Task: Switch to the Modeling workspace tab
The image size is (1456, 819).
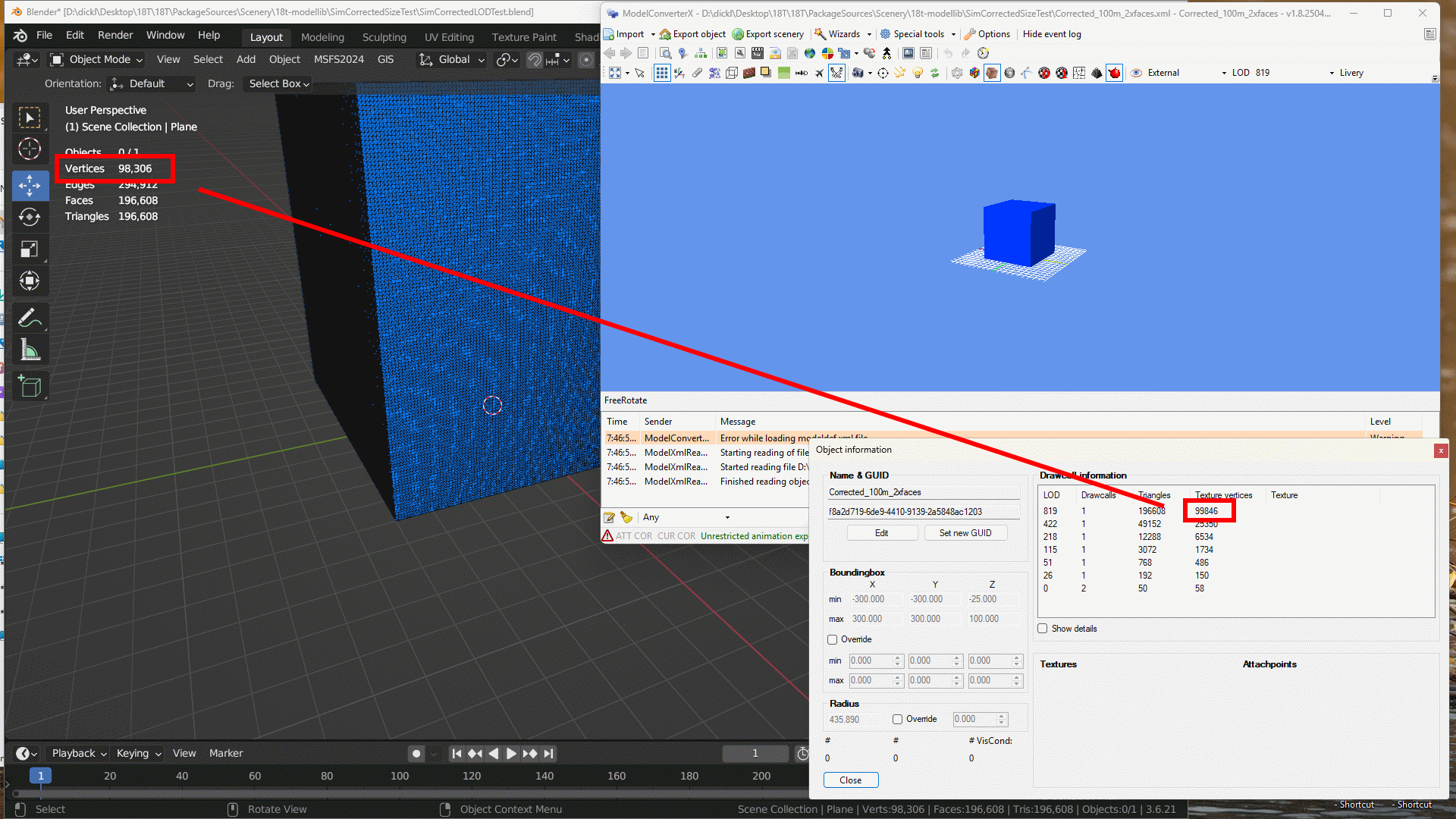Action: click(x=322, y=36)
